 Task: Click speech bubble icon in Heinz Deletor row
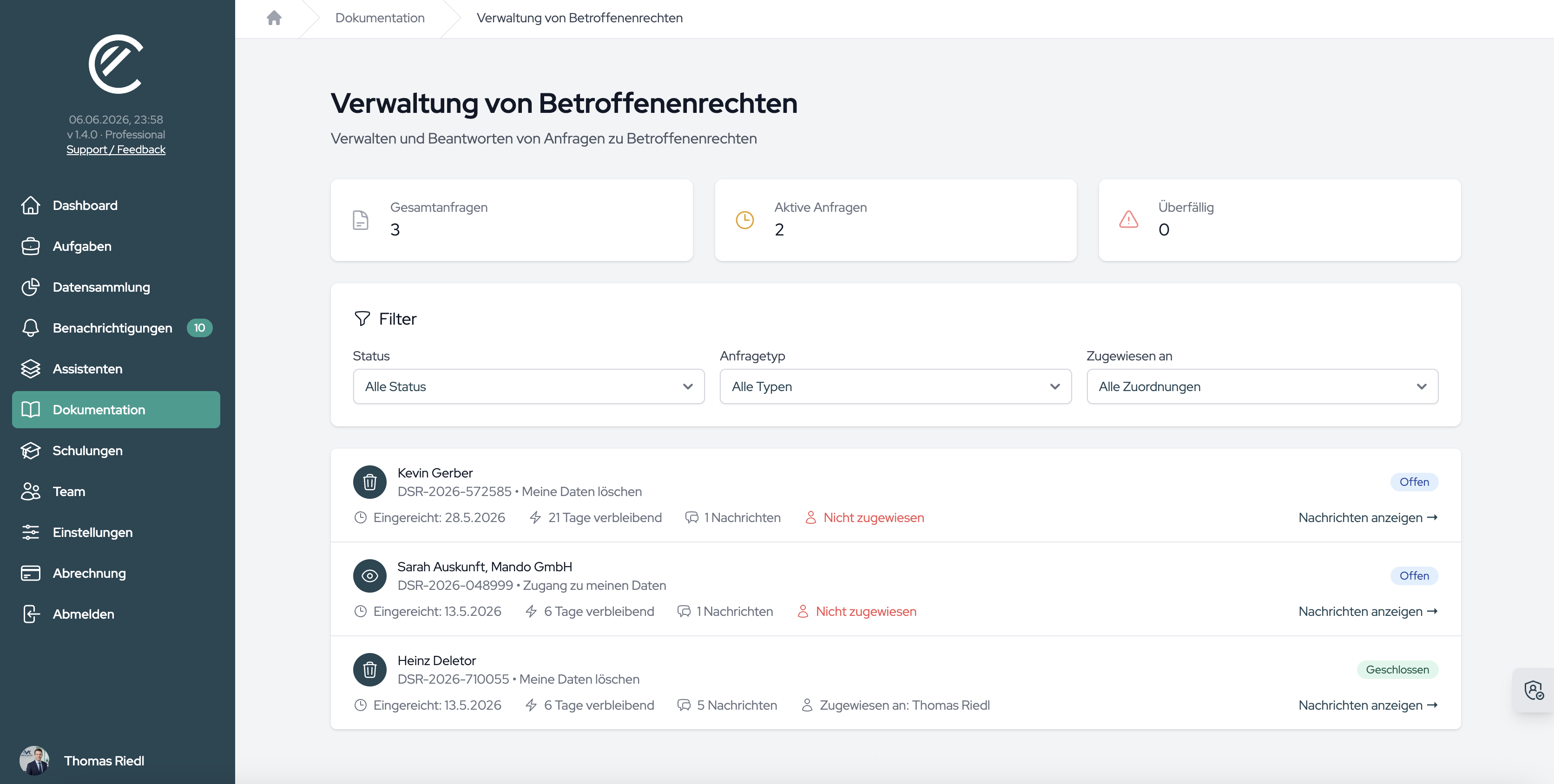684,705
